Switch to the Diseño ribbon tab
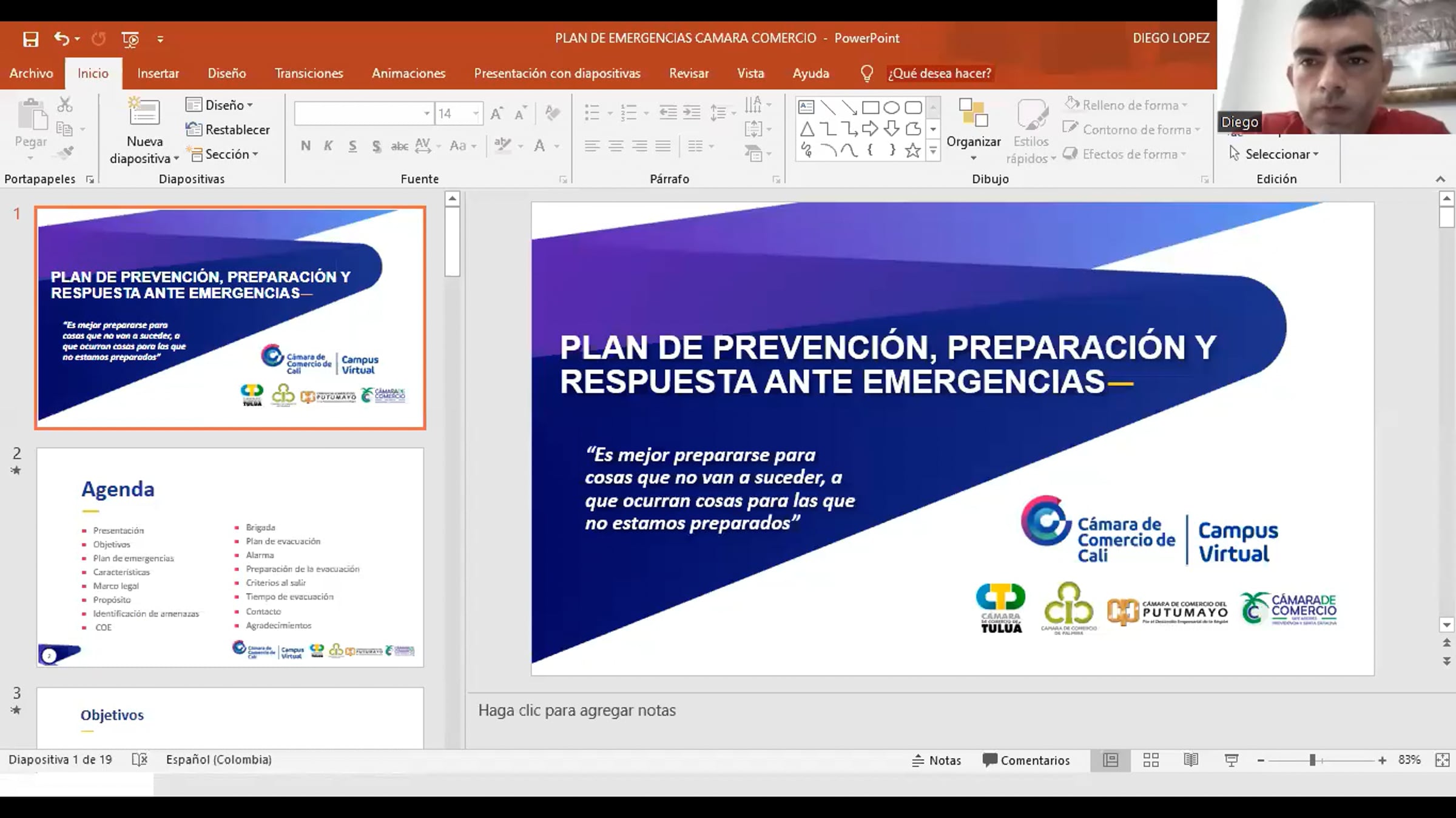Image resolution: width=1456 pixels, height=818 pixels. 227,73
